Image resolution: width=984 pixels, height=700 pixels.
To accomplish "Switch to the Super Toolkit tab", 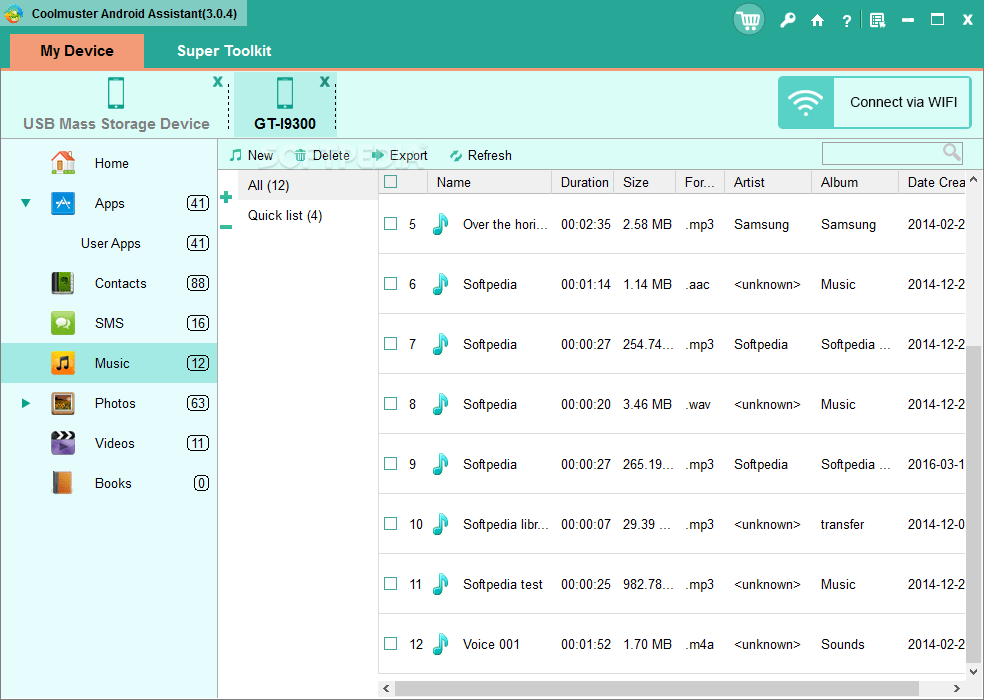I will pyautogui.click(x=224, y=51).
